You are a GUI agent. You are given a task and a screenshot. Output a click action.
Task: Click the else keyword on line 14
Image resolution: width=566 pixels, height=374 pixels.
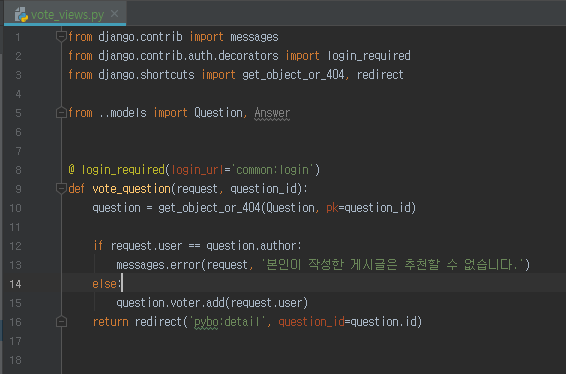tap(104, 284)
